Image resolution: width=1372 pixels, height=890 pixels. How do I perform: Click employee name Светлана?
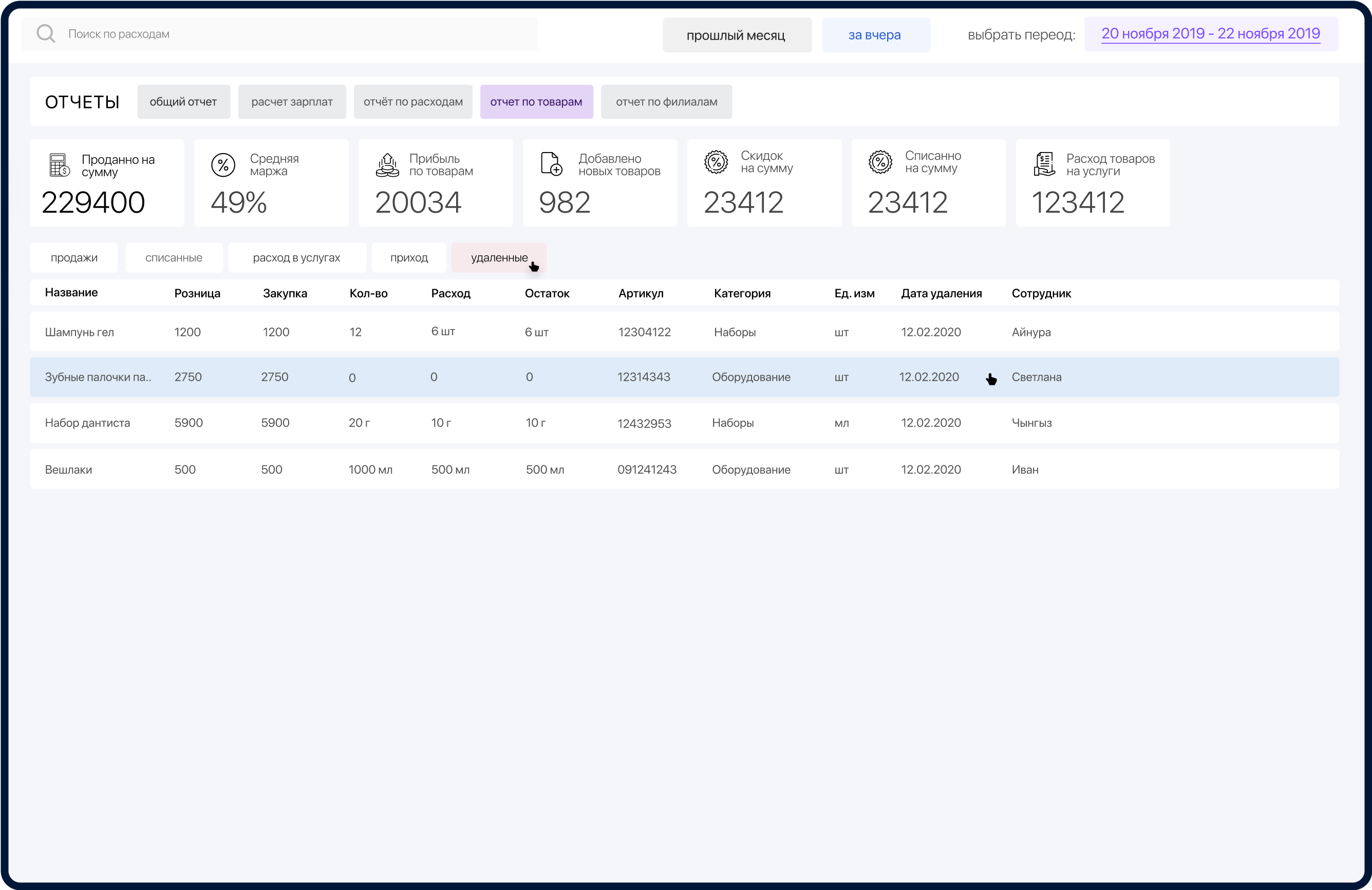[1037, 377]
